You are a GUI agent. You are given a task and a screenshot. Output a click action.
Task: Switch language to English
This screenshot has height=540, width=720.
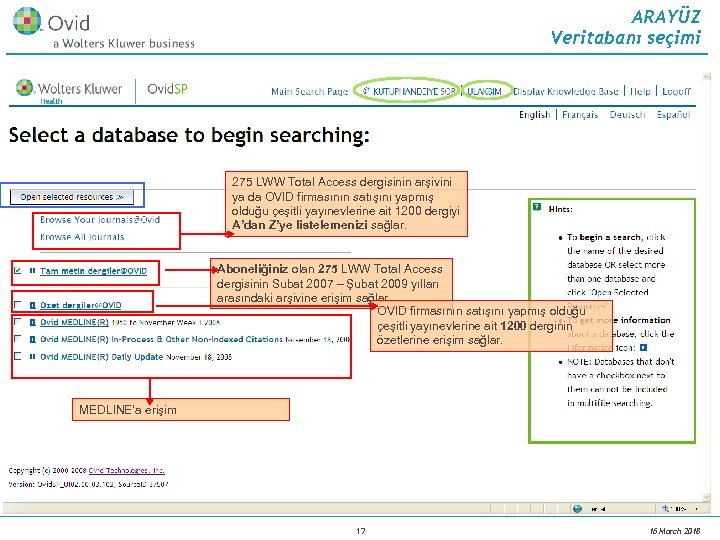[x=534, y=114]
